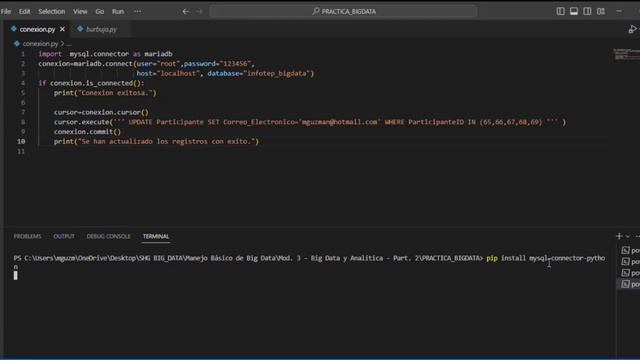Open the PROBLEMS panel tab
Image resolution: width=640 pixels, height=360 pixels.
(27, 236)
